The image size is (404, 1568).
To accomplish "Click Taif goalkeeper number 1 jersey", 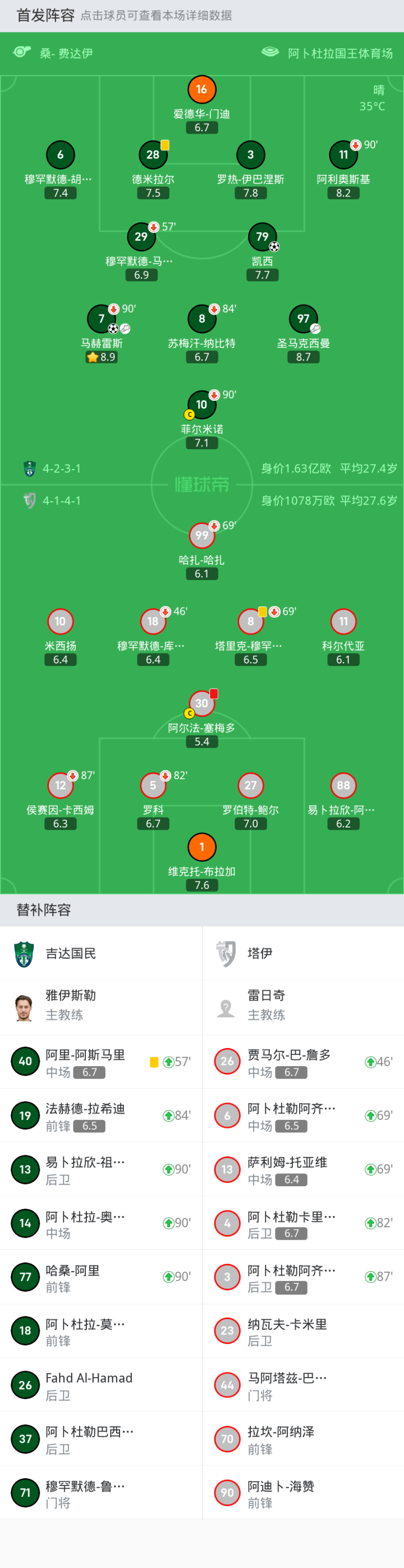I will pyautogui.click(x=201, y=847).
